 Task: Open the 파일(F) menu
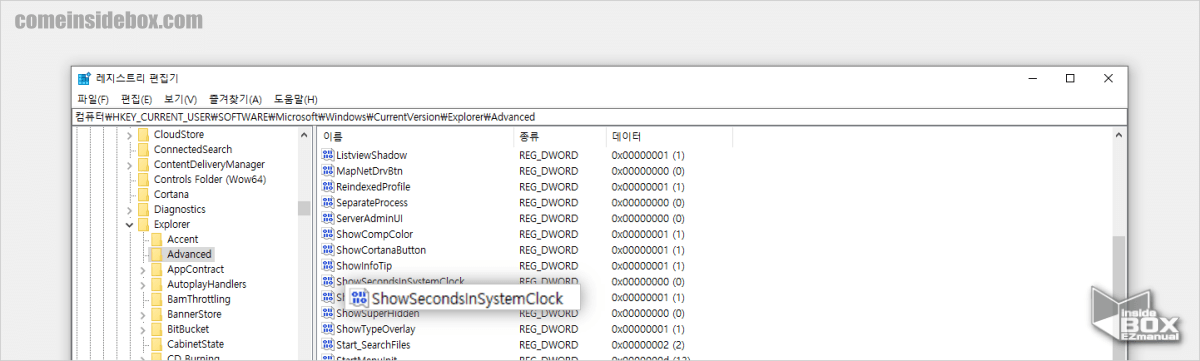point(93,99)
